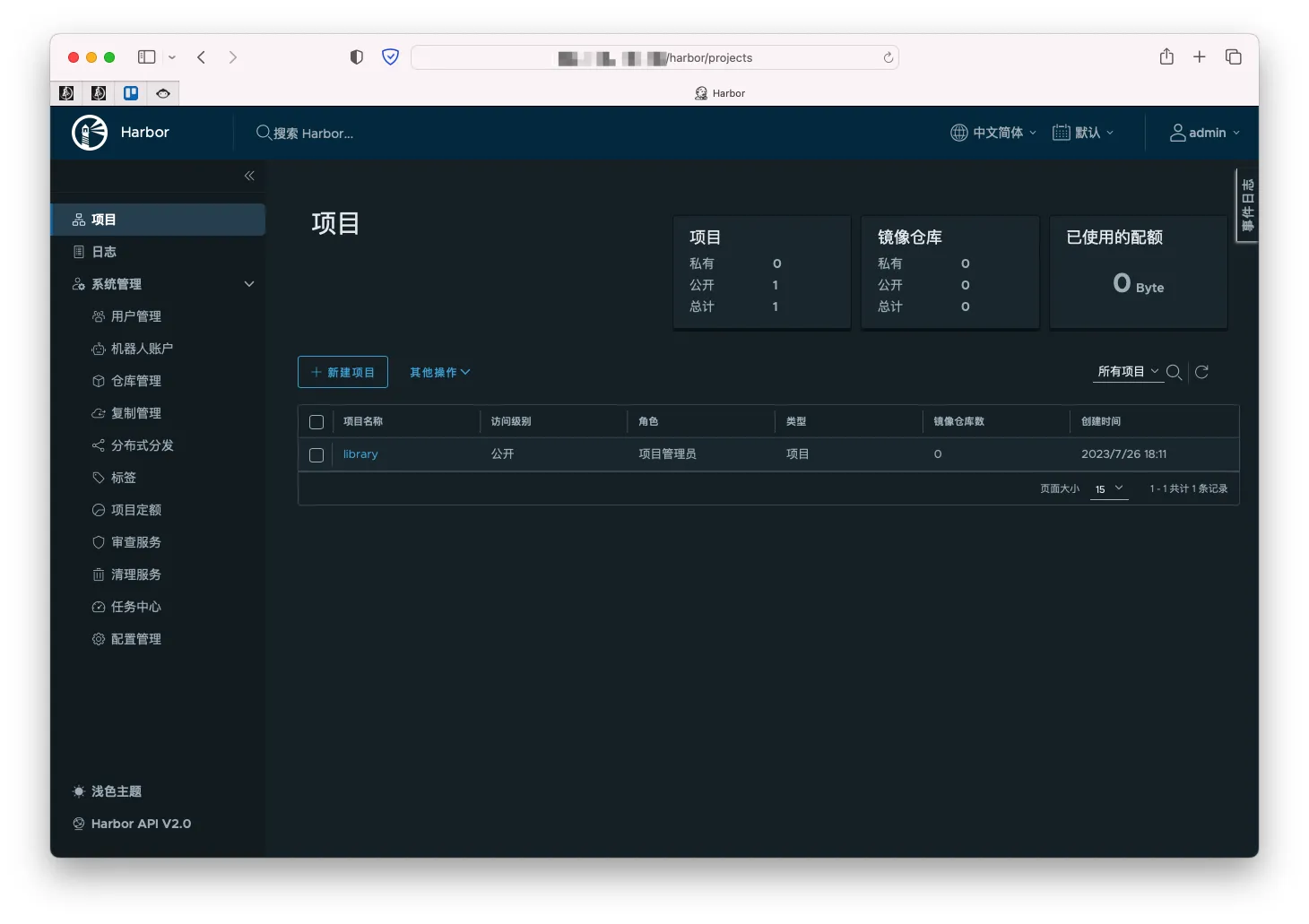1309x924 pixels.
Task: Open the admin user menu
Action: [x=1205, y=133]
